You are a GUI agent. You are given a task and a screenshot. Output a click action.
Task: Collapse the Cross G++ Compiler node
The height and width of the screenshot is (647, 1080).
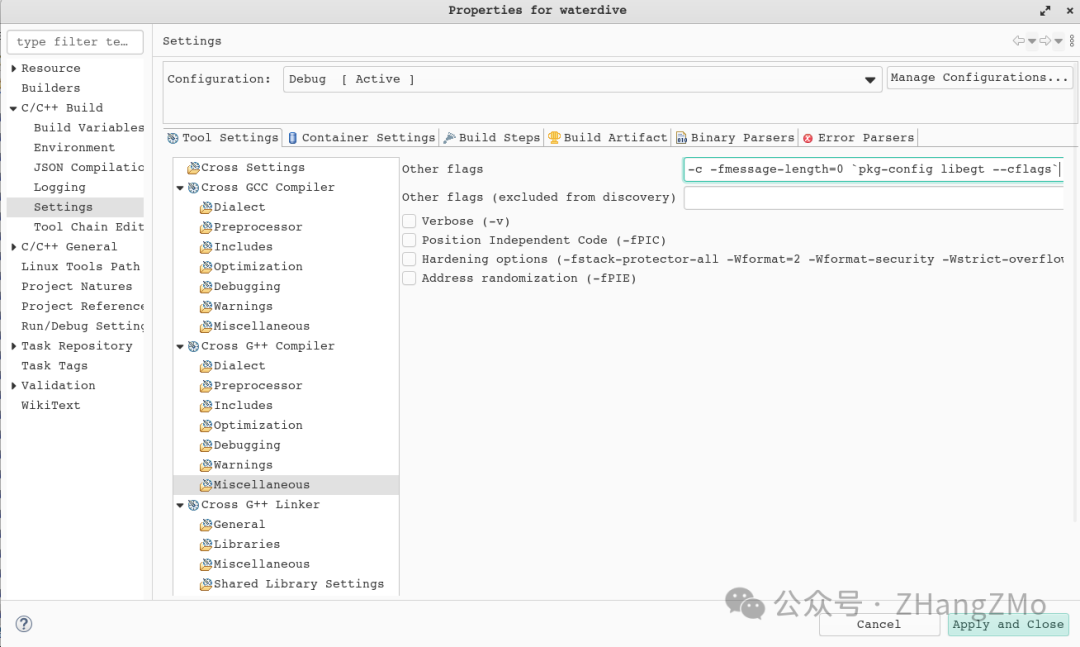point(180,347)
